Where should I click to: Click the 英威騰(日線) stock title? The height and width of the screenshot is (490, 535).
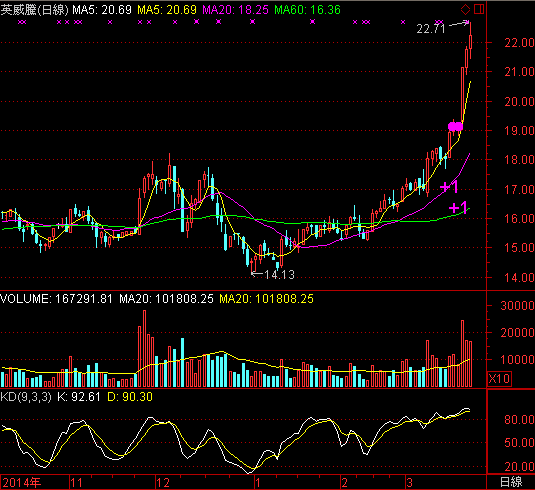click(x=34, y=10)
